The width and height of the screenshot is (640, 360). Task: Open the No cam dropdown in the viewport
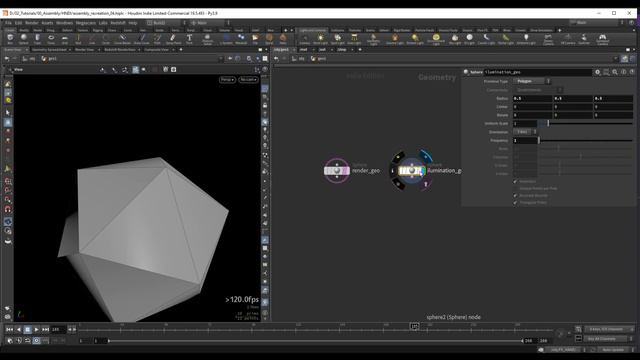[248, 80]
